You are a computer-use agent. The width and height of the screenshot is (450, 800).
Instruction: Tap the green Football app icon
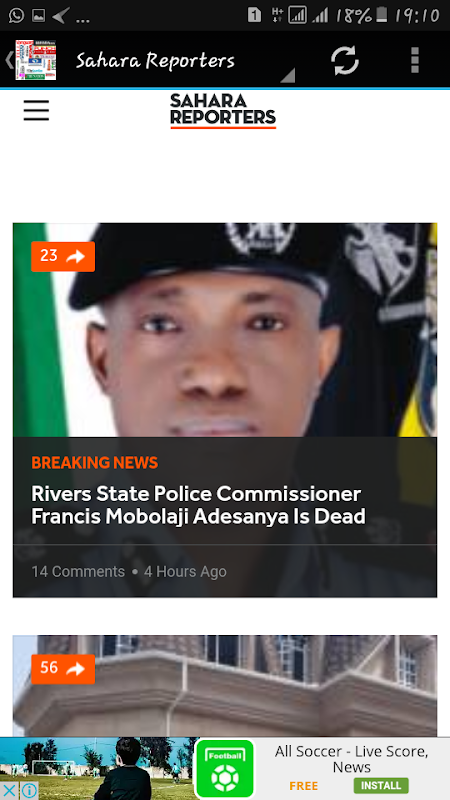(x=225, y=769)
